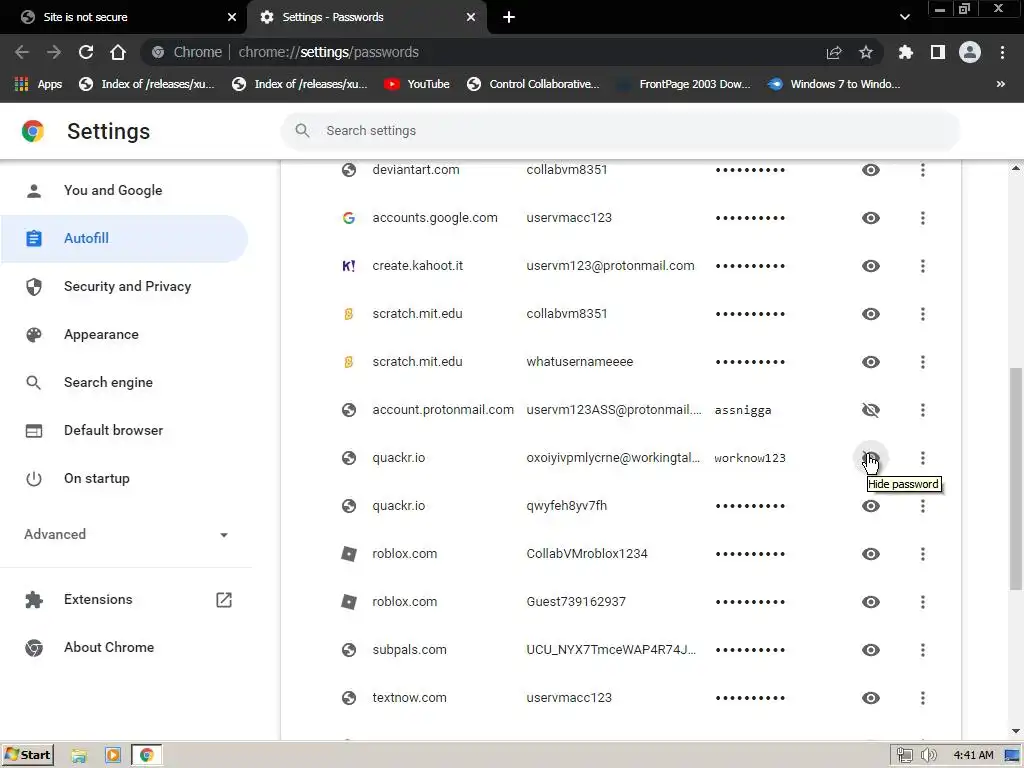
Task: Open the FrontPage 2003 Dow... bookmark
Action: (x=684, y=84)
